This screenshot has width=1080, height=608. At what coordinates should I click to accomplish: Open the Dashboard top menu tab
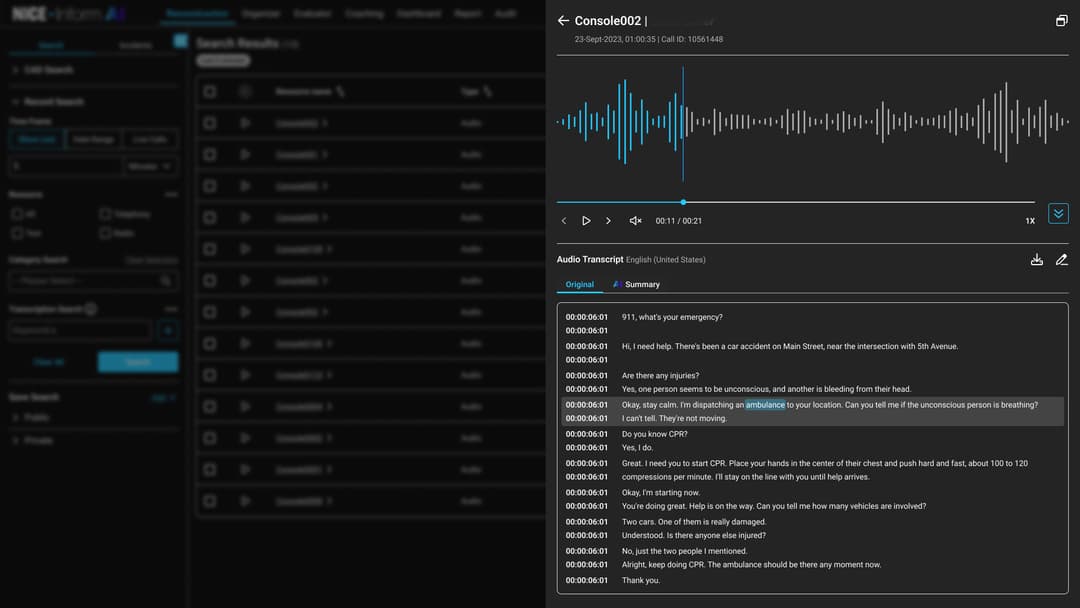[418, 14]
